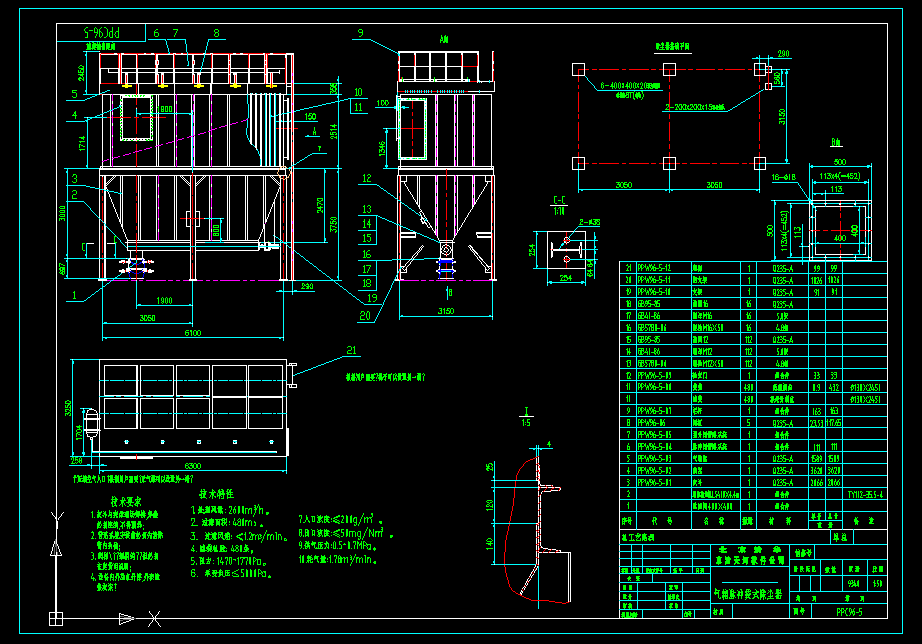This screenshot has width=922, height=644.
Task: Select the top-left foundation column square
Action: click(578, 68)
